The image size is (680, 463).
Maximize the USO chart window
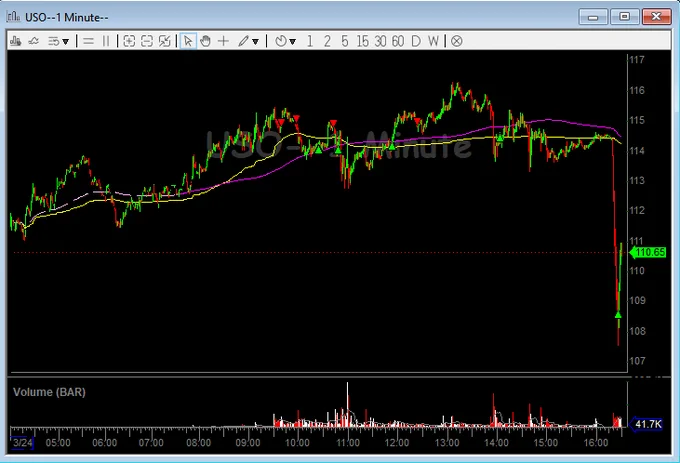point(624,17)
